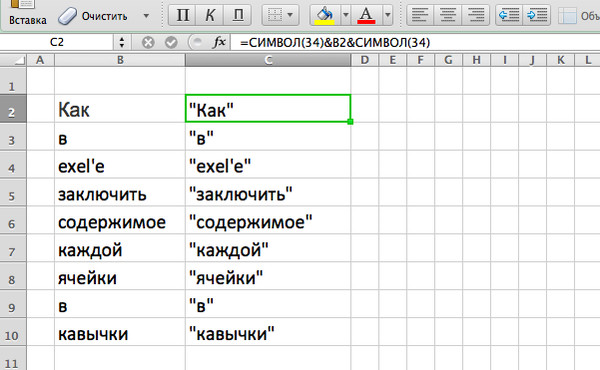Viewport: 600px width, 370px height.
Task: Click the cell with unquoted ячейки
Action: pyautogui.click(x=120, y=276)
